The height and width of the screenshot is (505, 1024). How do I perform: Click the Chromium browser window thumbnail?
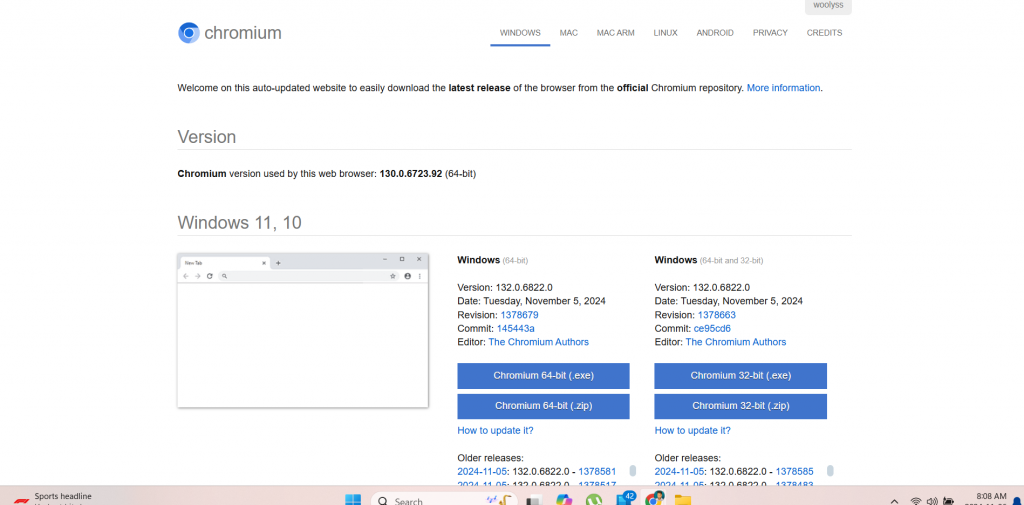(302, 330)
